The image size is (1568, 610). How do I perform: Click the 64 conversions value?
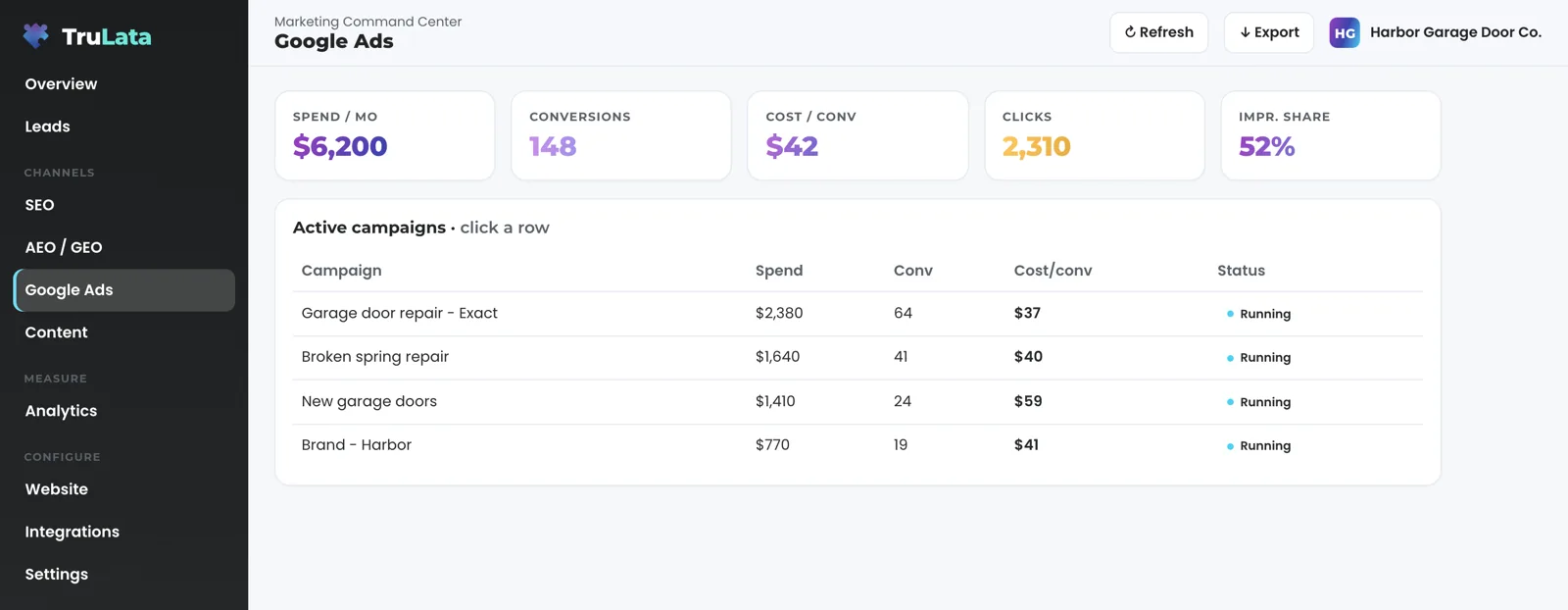[903, 313]
